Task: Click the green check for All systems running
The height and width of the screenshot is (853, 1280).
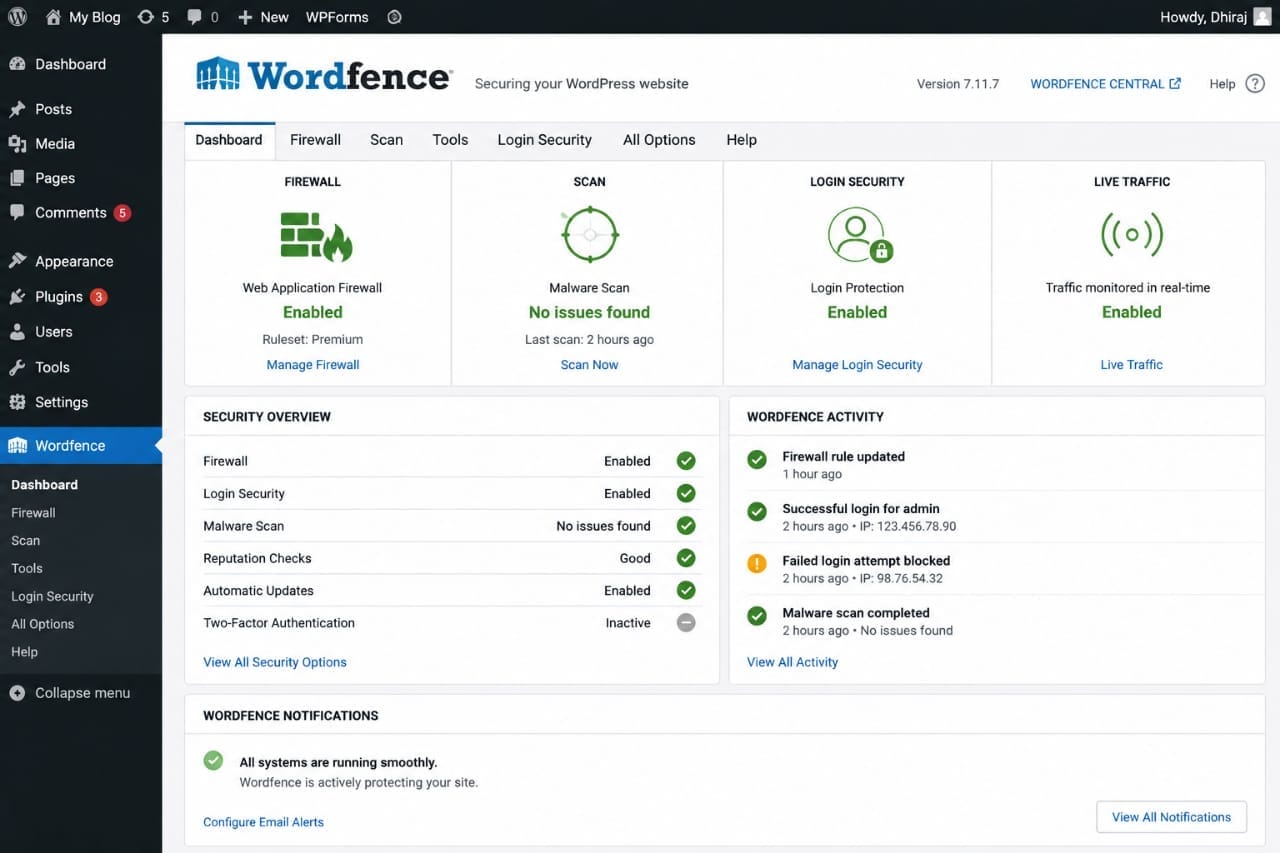Action: click(x=213, y=761)
